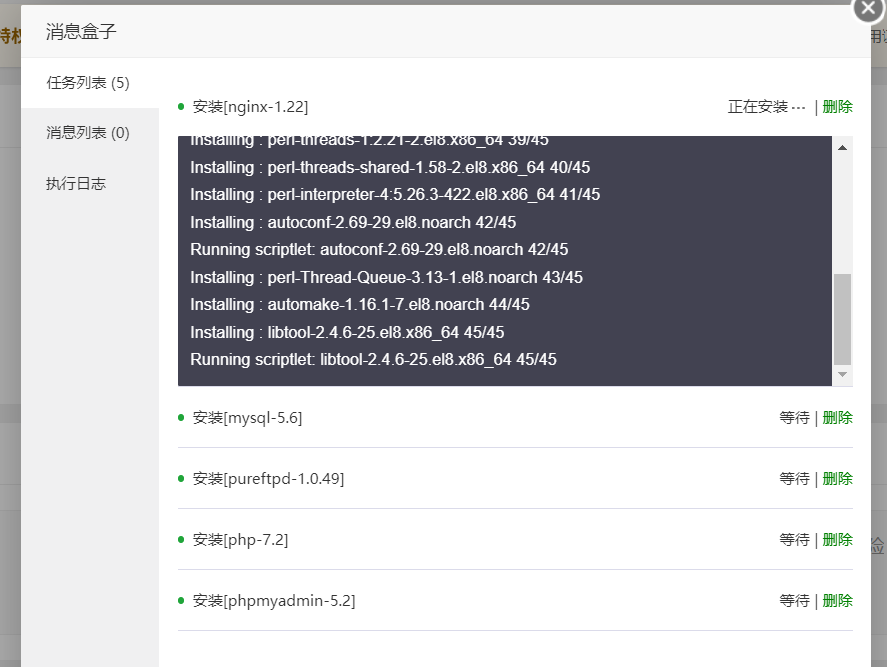
Task: Delete the php-7.2 install task
Action: 837,540
